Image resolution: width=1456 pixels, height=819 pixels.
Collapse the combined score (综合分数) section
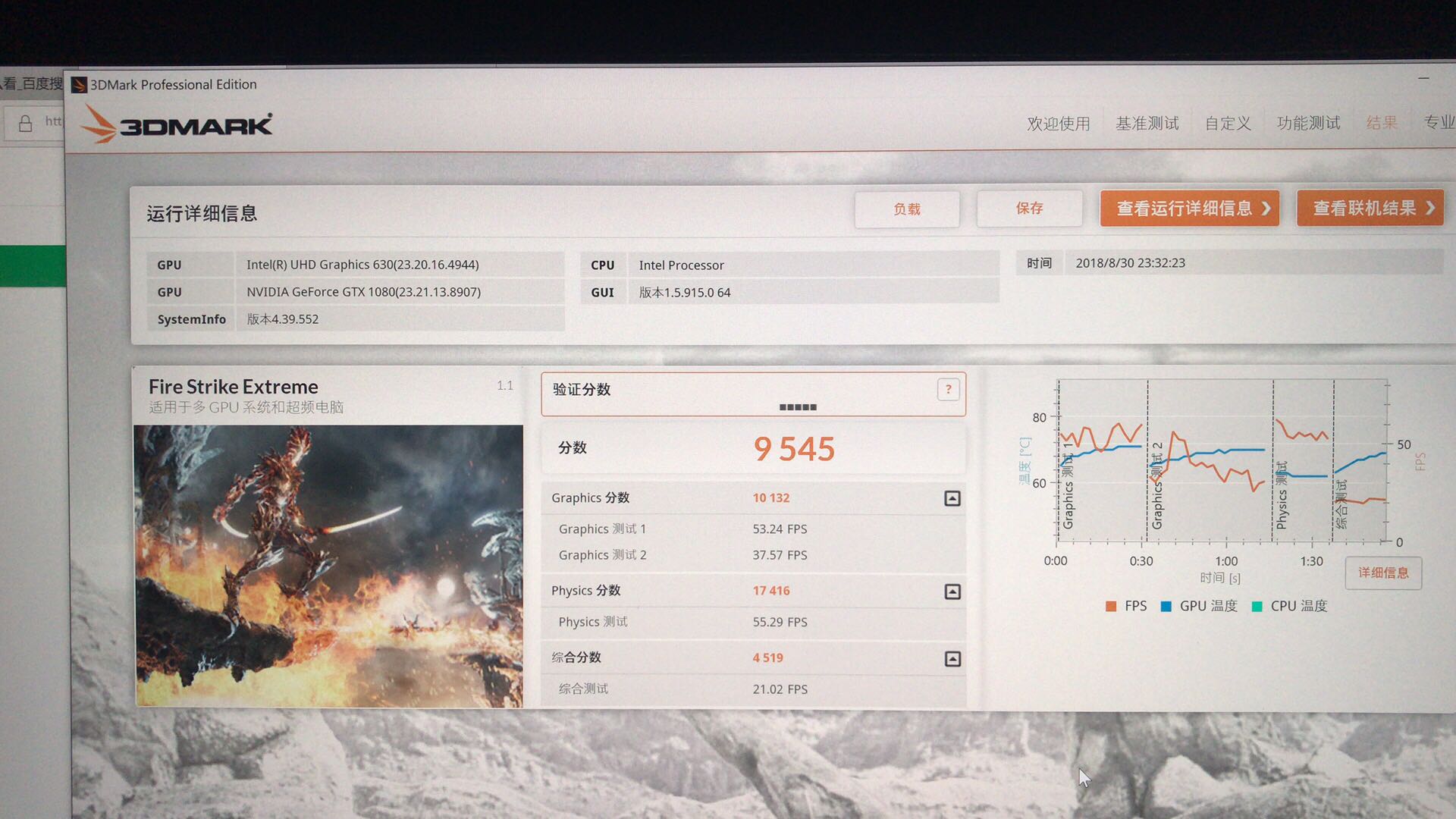952,659
